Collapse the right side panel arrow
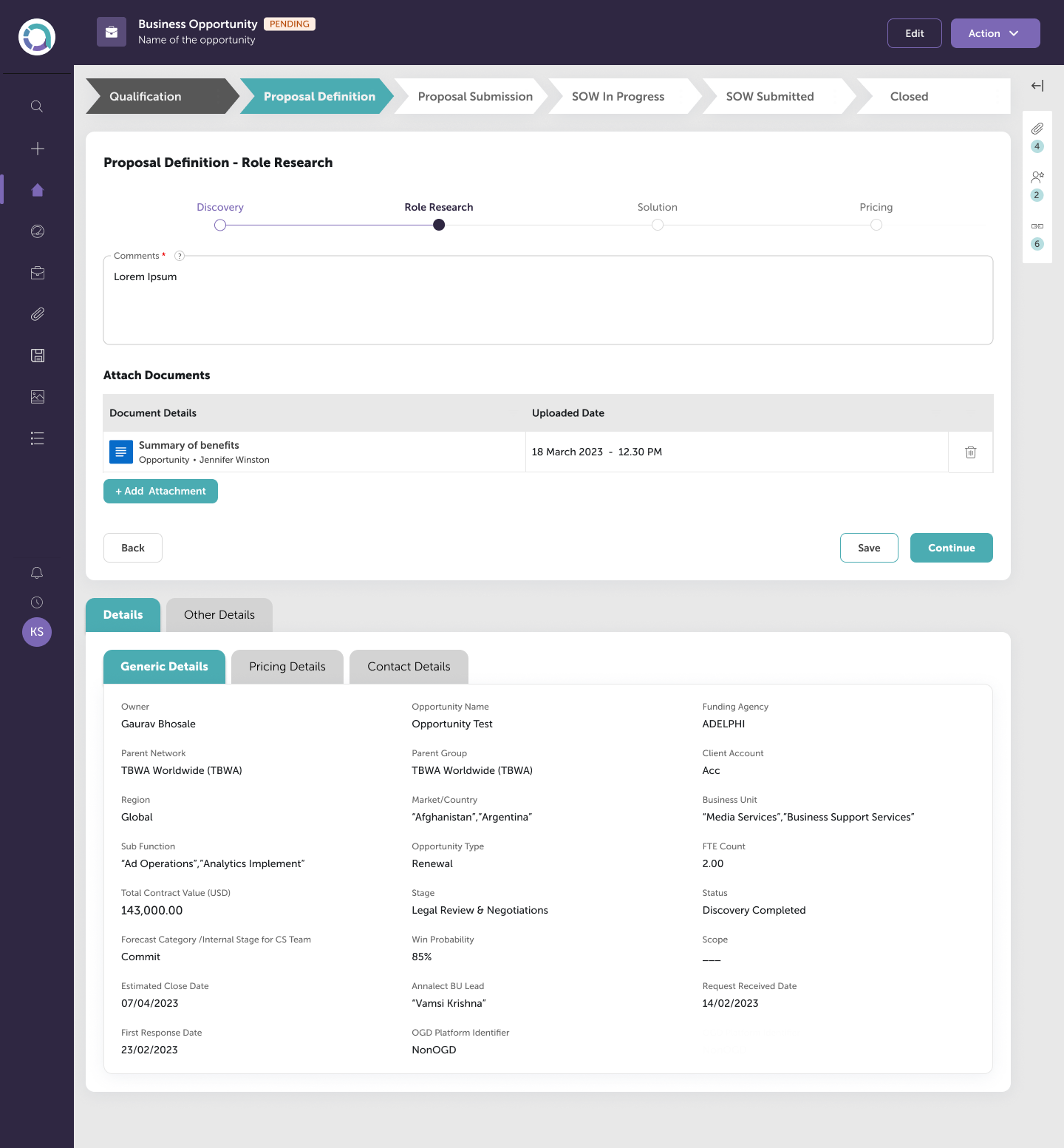Image resolution: width=1064 pixels, height=1148 pixels. (x=1037, y=86)
